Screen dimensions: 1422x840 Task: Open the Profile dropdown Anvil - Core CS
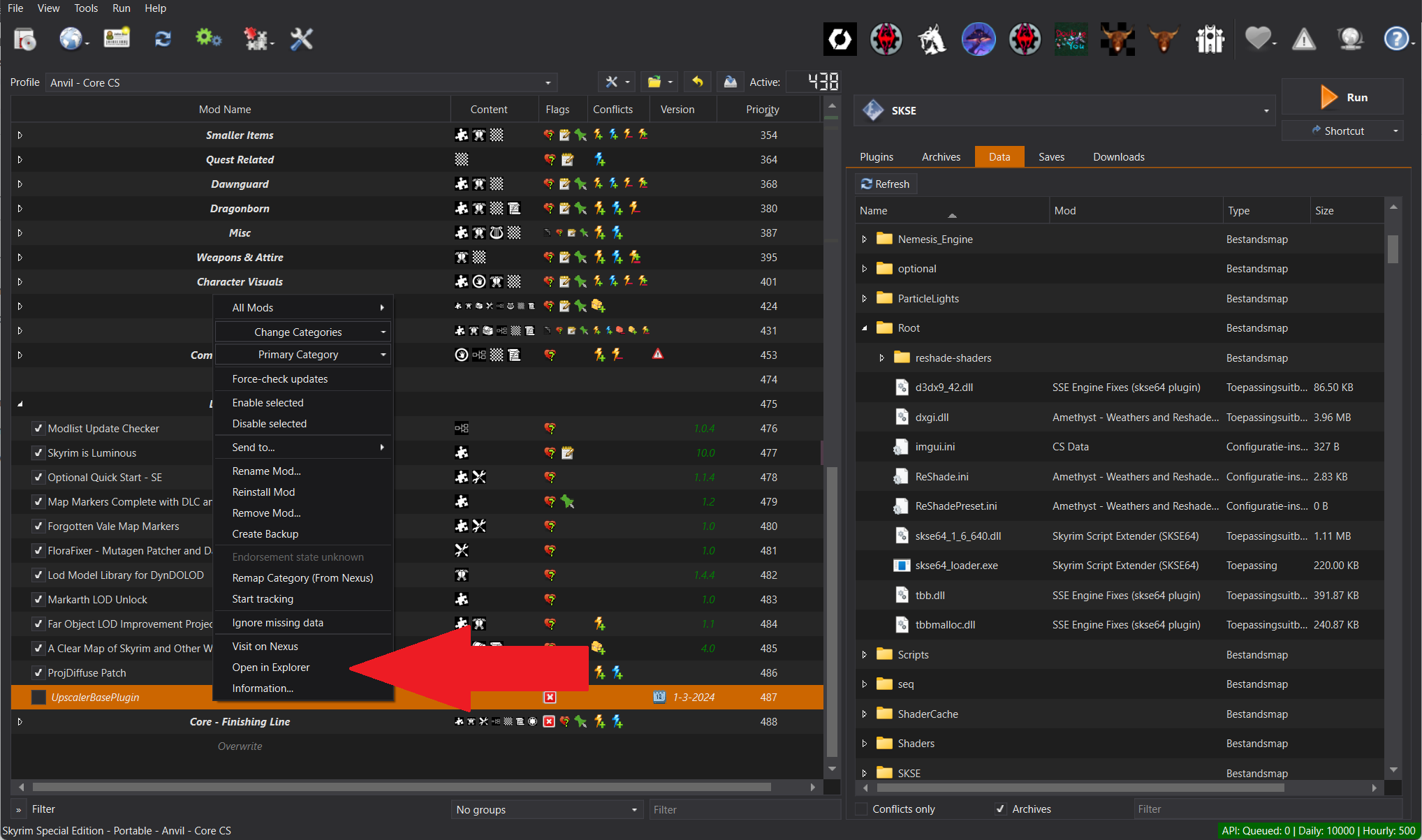[x=300, y=82]
